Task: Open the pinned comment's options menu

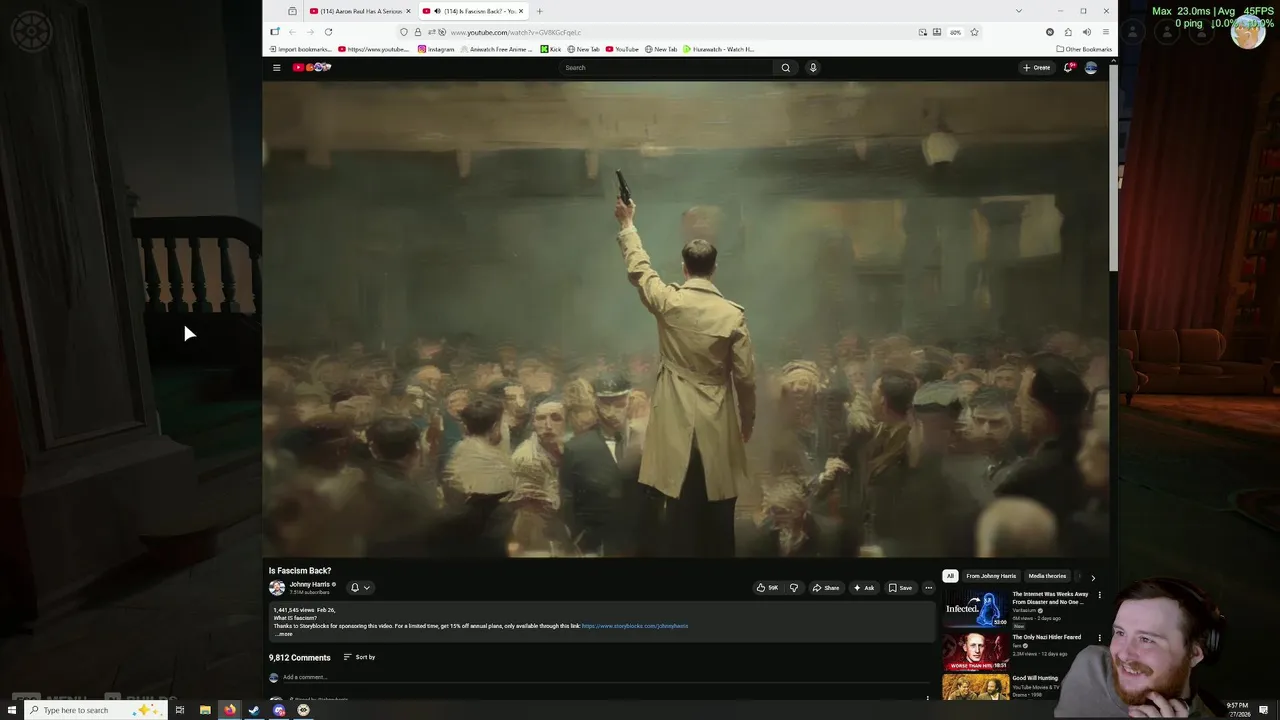Action: pyautogui.click(x=927, y=698)
